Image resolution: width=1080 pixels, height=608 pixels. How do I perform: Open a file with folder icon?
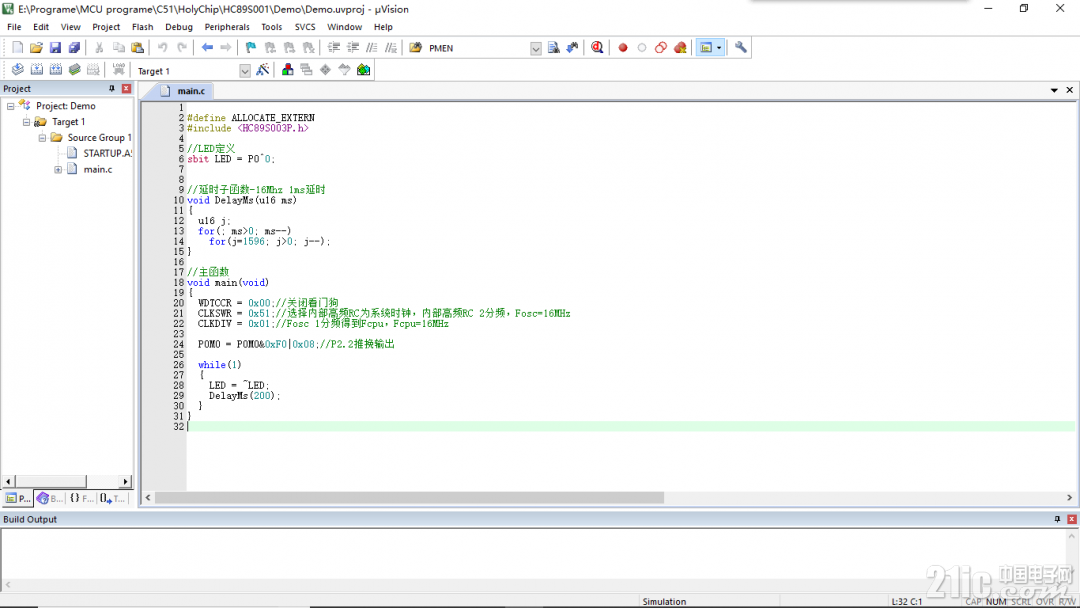[x=36, y=48]
